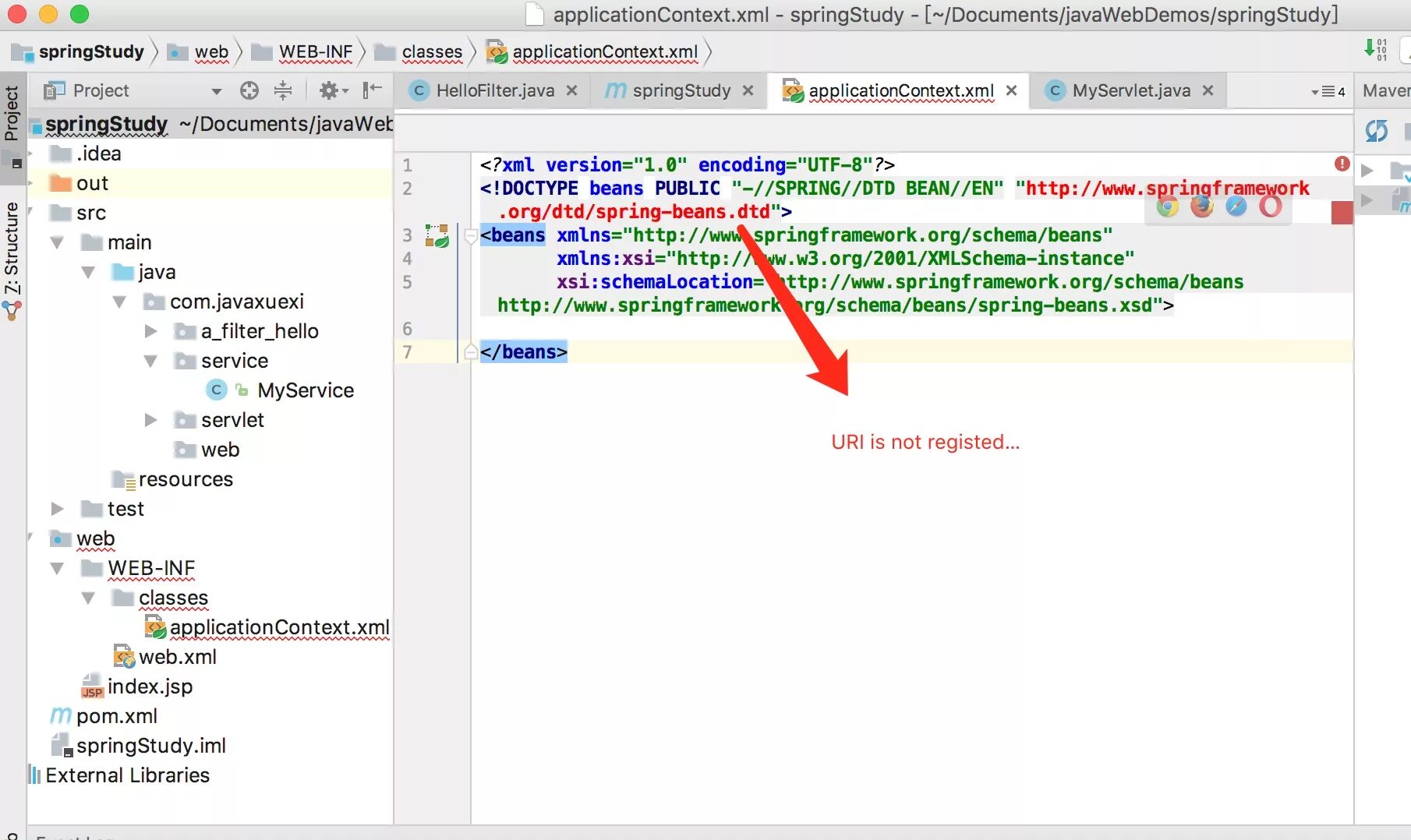1411x840 pixels.
Task: Open in Firefox browser icon
Action: [1201, 206]
